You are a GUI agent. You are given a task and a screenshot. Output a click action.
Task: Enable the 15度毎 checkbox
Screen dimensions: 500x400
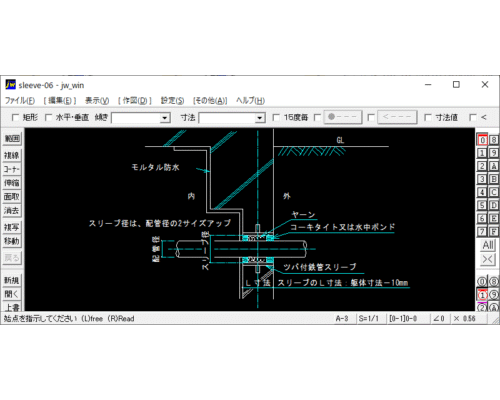[276, 117]
